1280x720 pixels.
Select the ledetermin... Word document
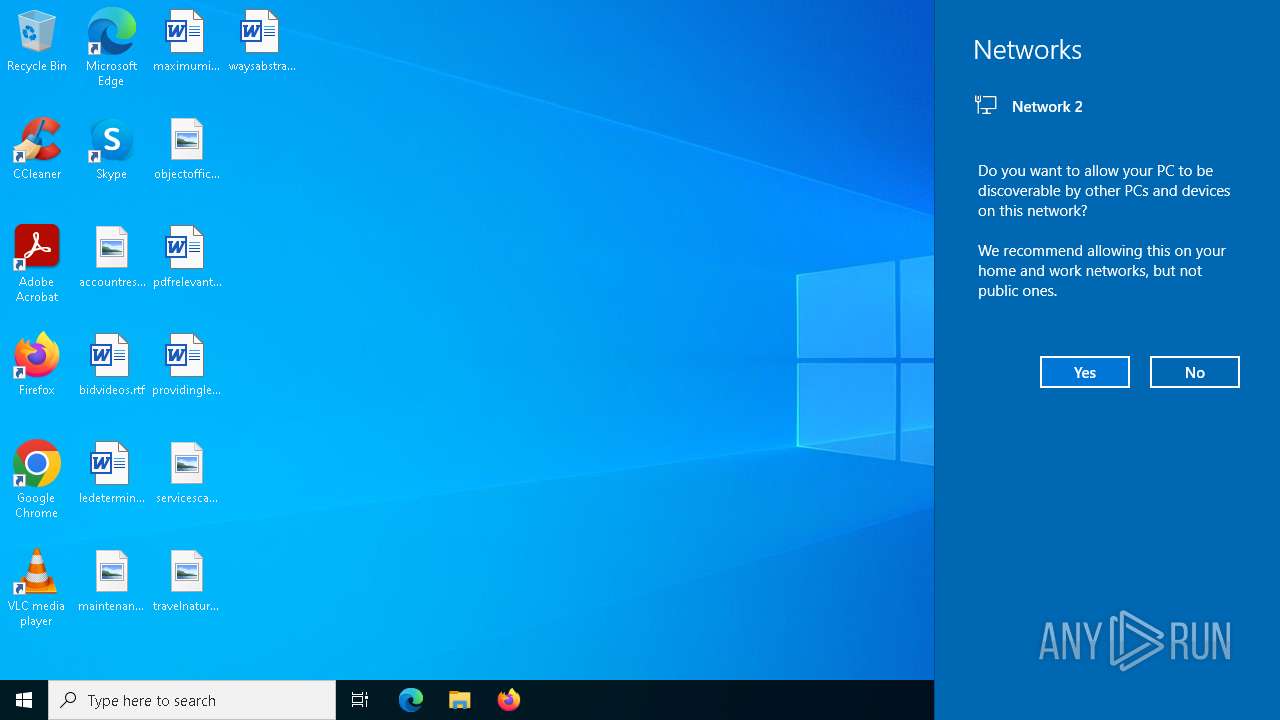pos(111,473)
